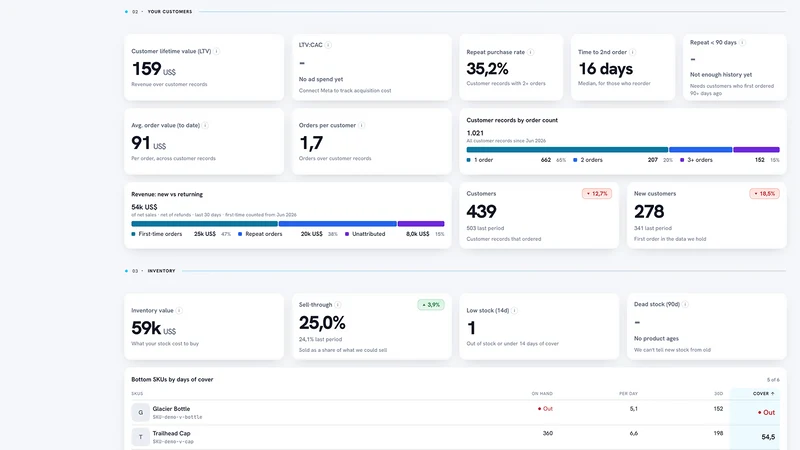Click the Customers -12,7% change badge
Viewport: 800px width, 450px height.
click(596, 193)
